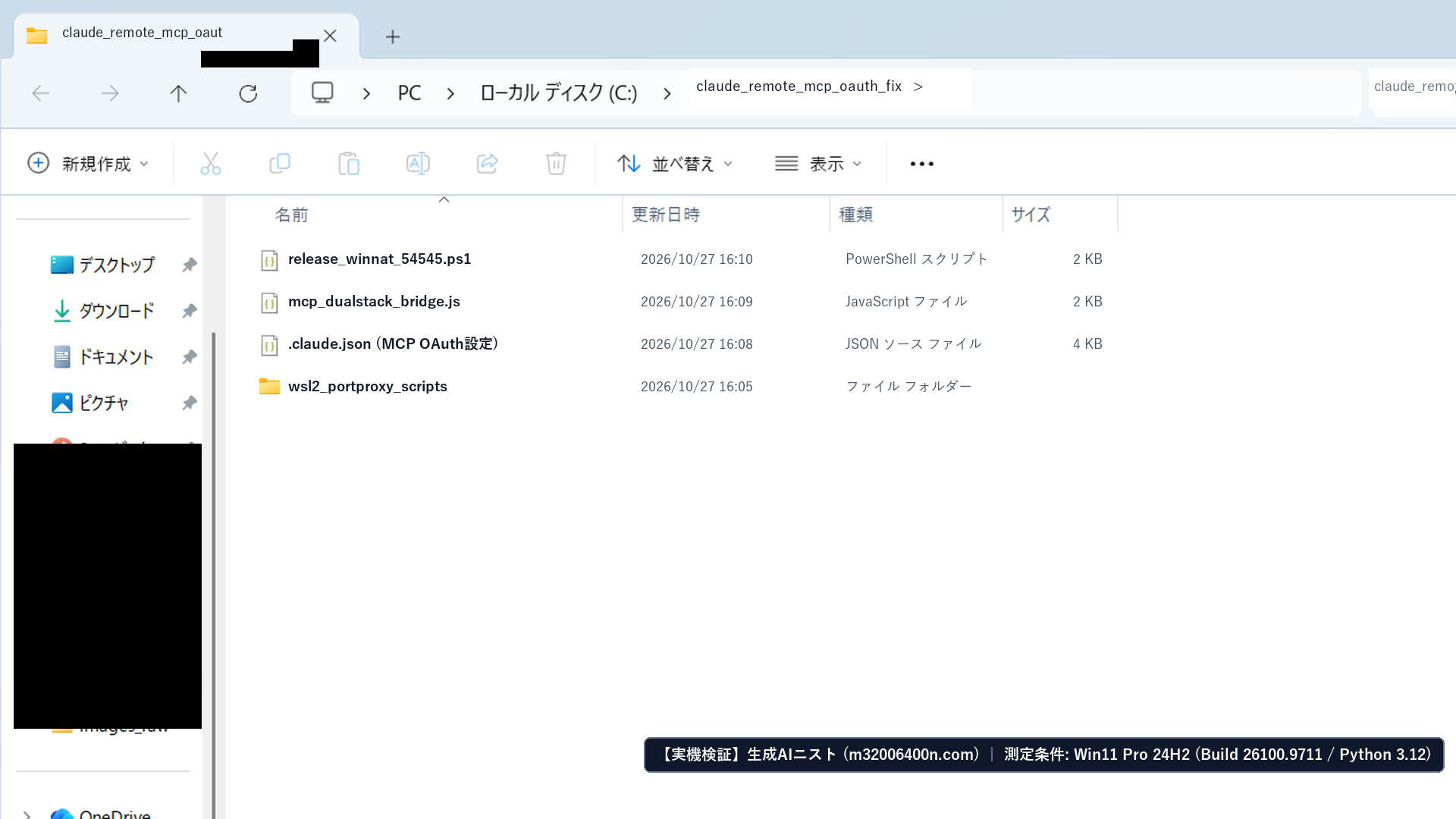The height and width of the screenshot is (819, 1456).
Task: Close the claude_remote_mcp_oaut tab
Action: click(x=330, y=36)
